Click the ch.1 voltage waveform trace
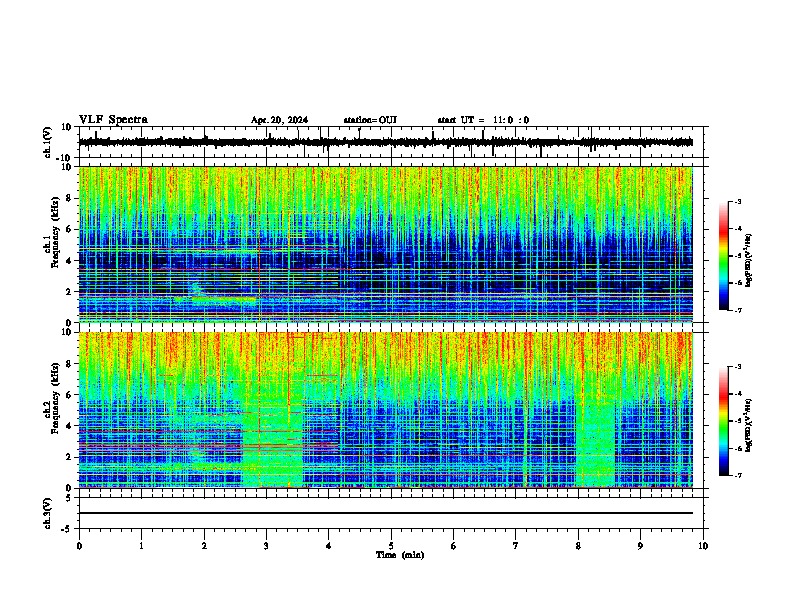The width and height of the screenshot is (792, 612). (386, 142)
